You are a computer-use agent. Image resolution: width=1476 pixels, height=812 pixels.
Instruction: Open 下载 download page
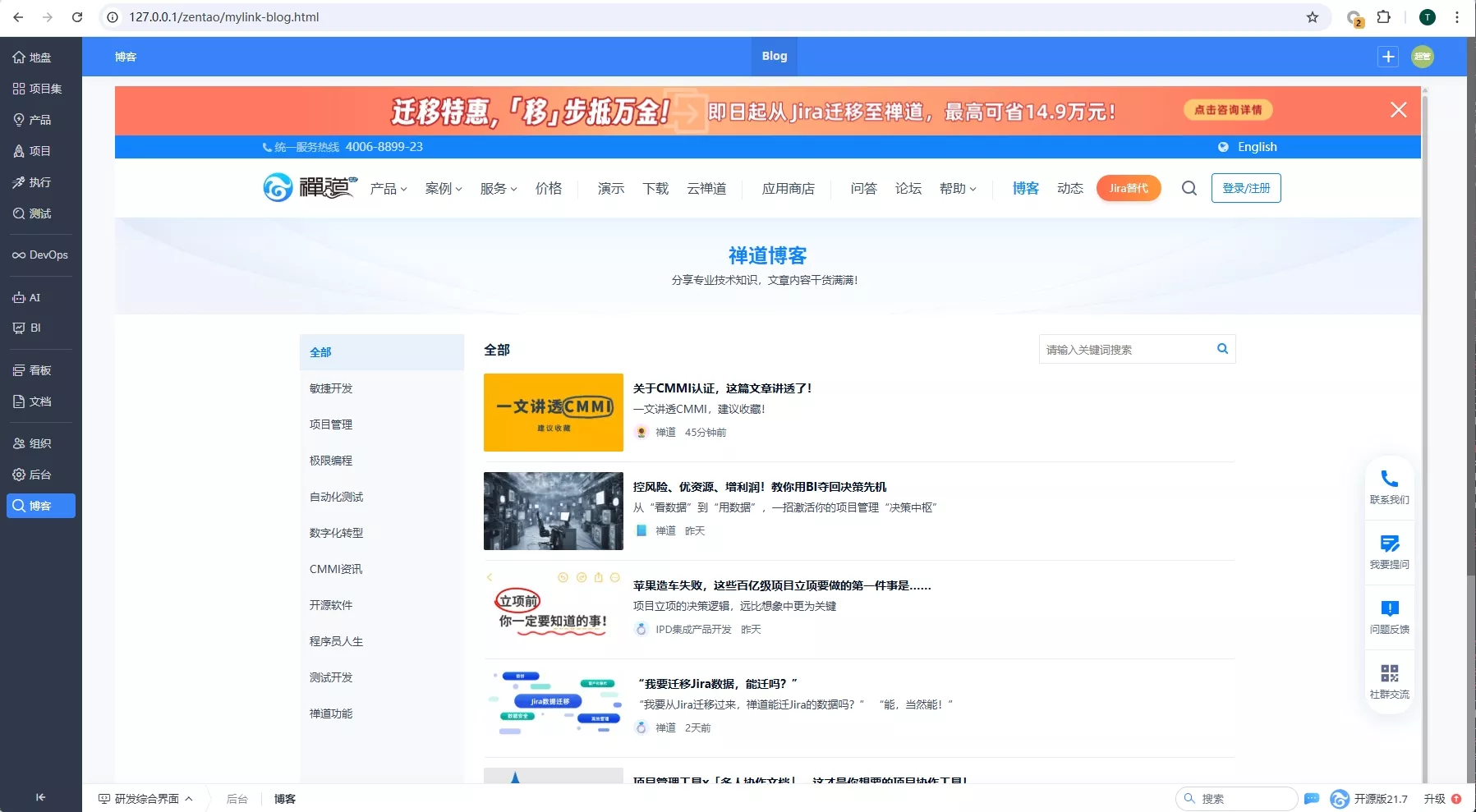point(655,189)
